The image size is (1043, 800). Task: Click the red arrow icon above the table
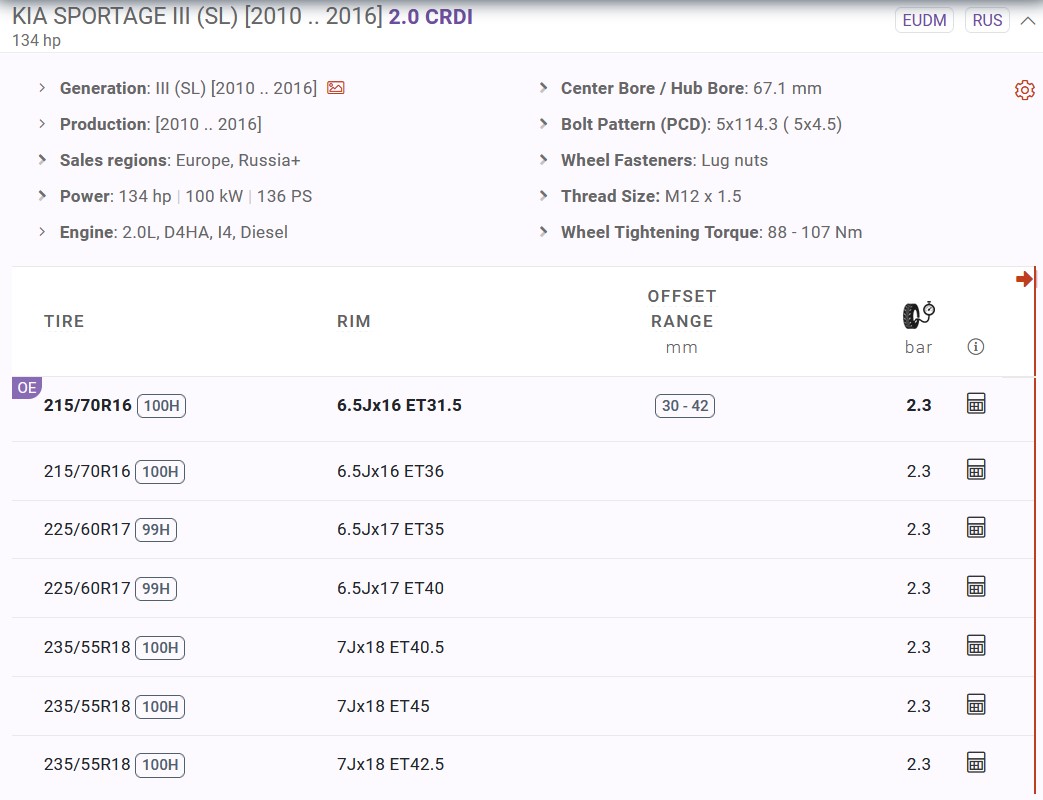pyautogui.click(x=1024, y=279)
